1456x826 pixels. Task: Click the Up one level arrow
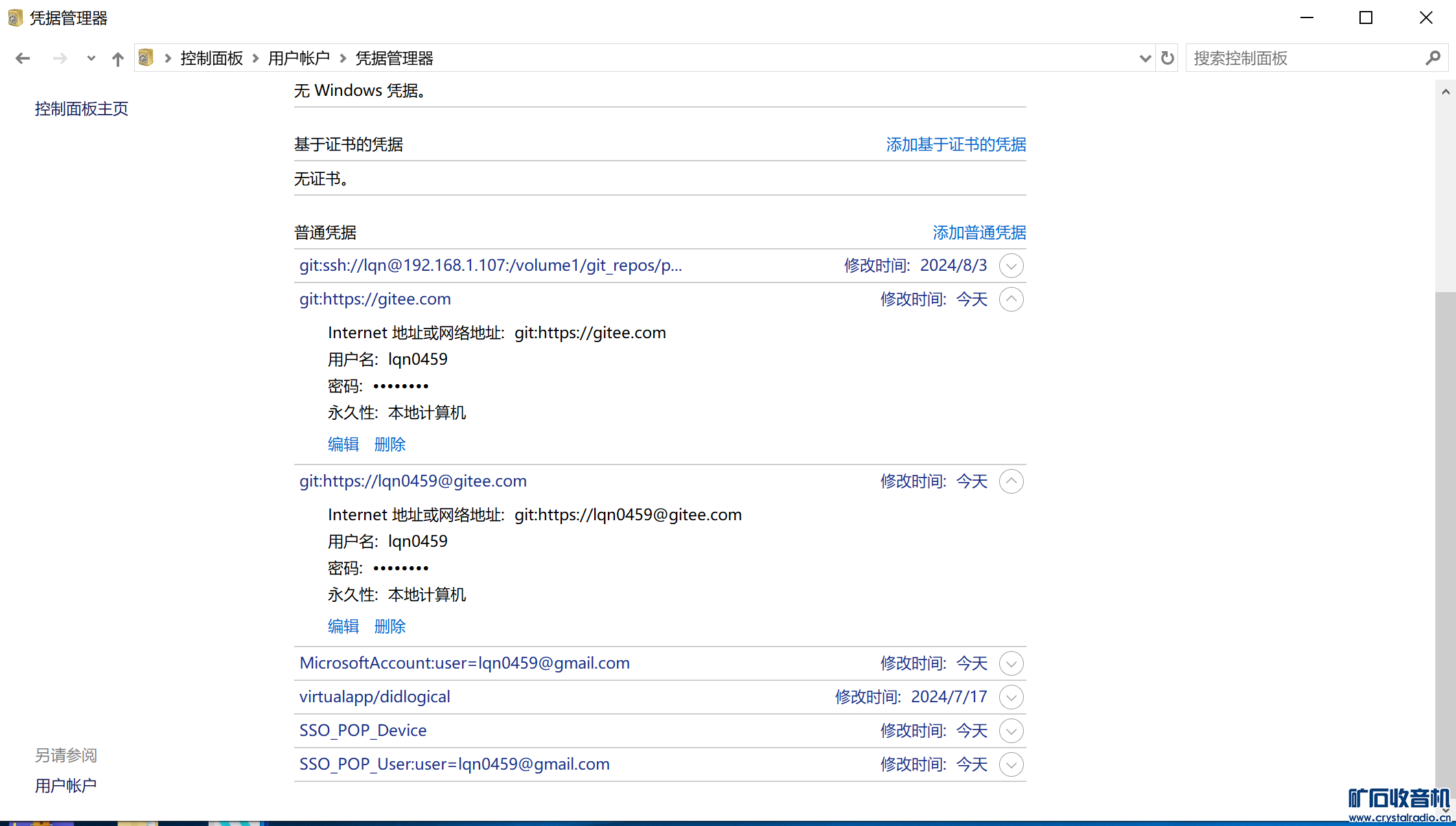click(117, 59)
